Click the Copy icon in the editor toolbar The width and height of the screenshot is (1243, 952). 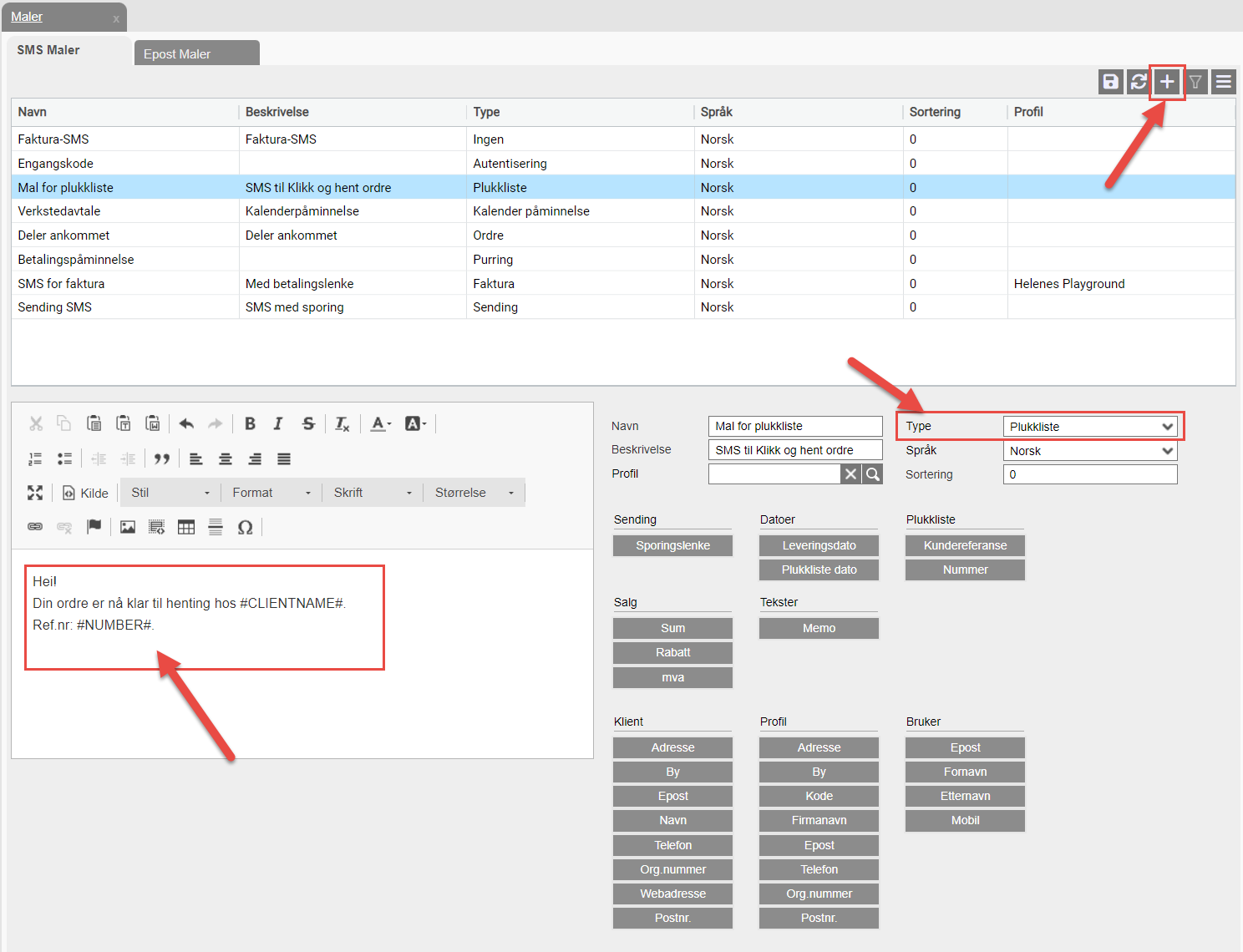[64, 423]
